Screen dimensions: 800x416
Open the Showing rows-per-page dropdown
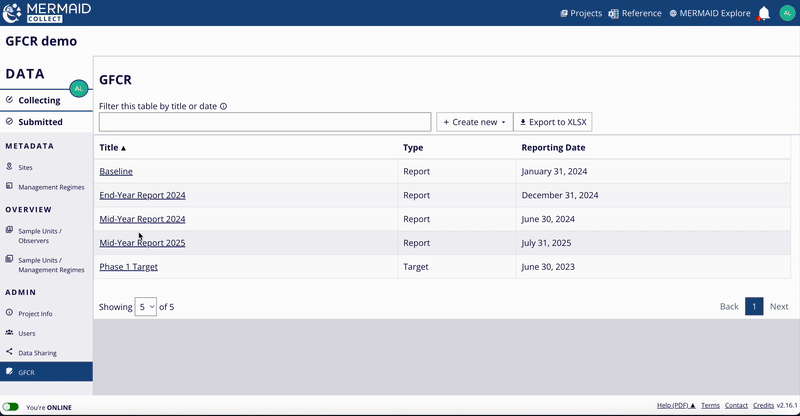point(145,307)
